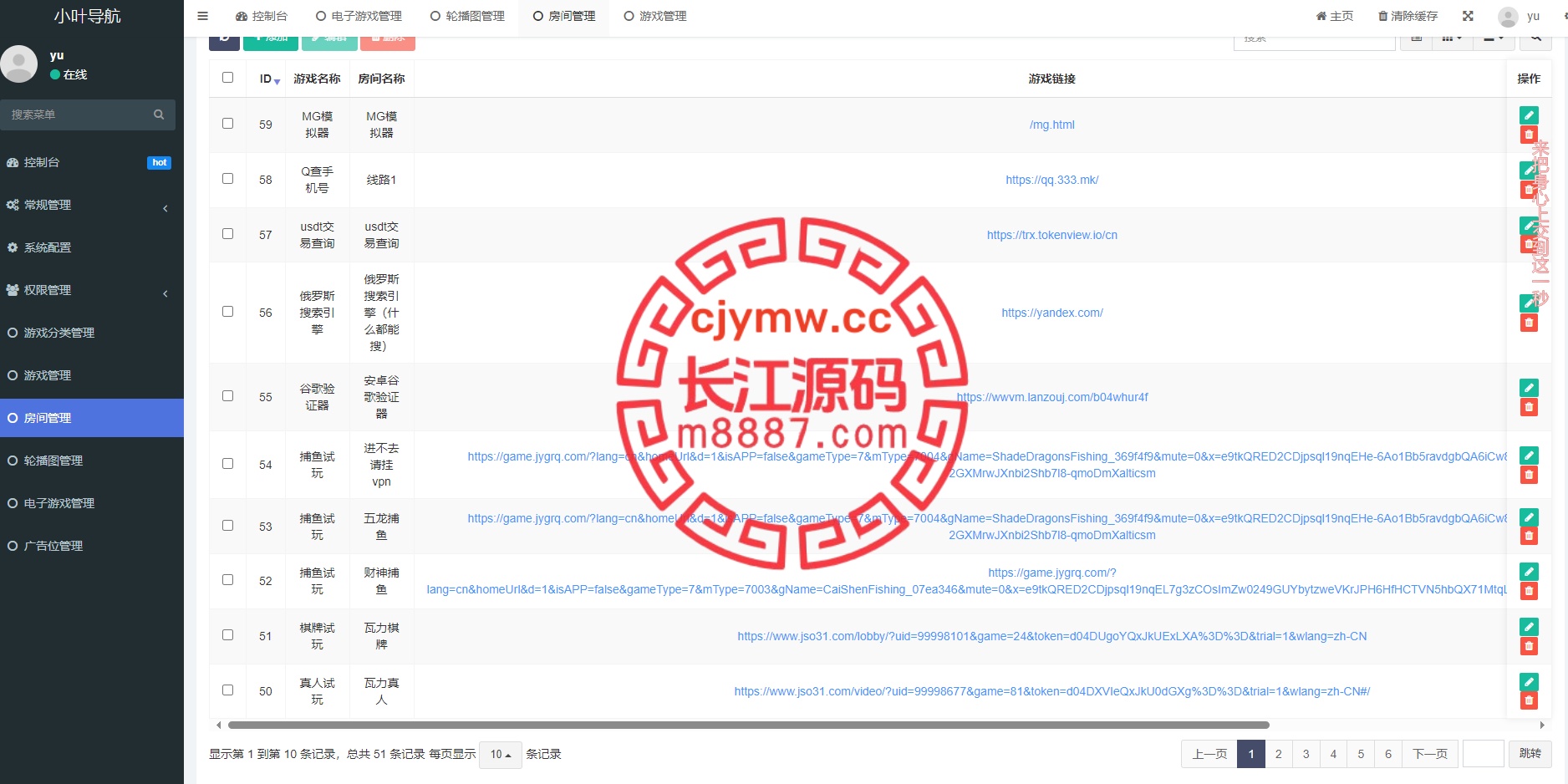Click the table search magnifier button

1536,42
